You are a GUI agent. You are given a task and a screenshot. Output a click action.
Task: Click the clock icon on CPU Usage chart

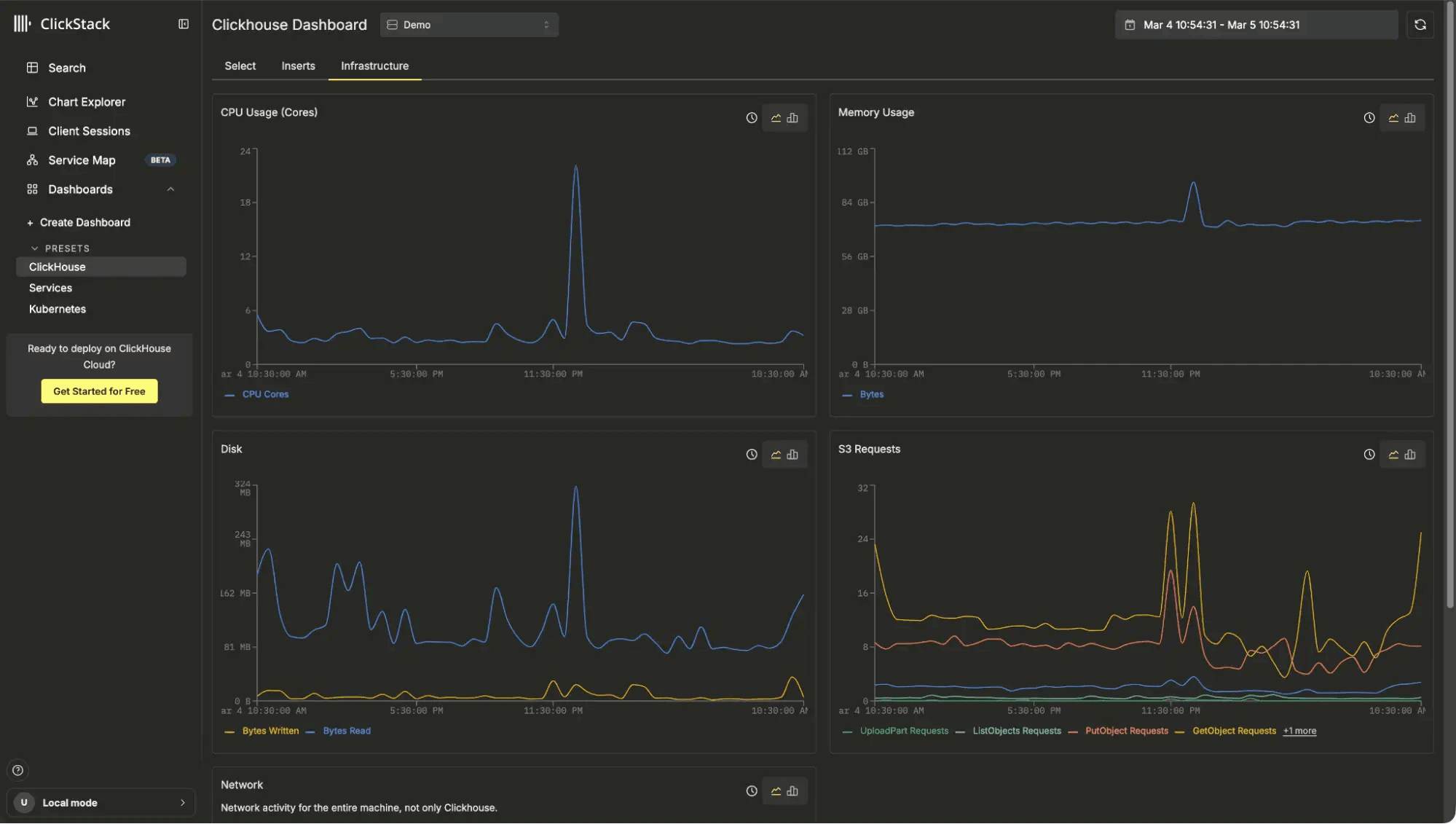coord(752,118)
